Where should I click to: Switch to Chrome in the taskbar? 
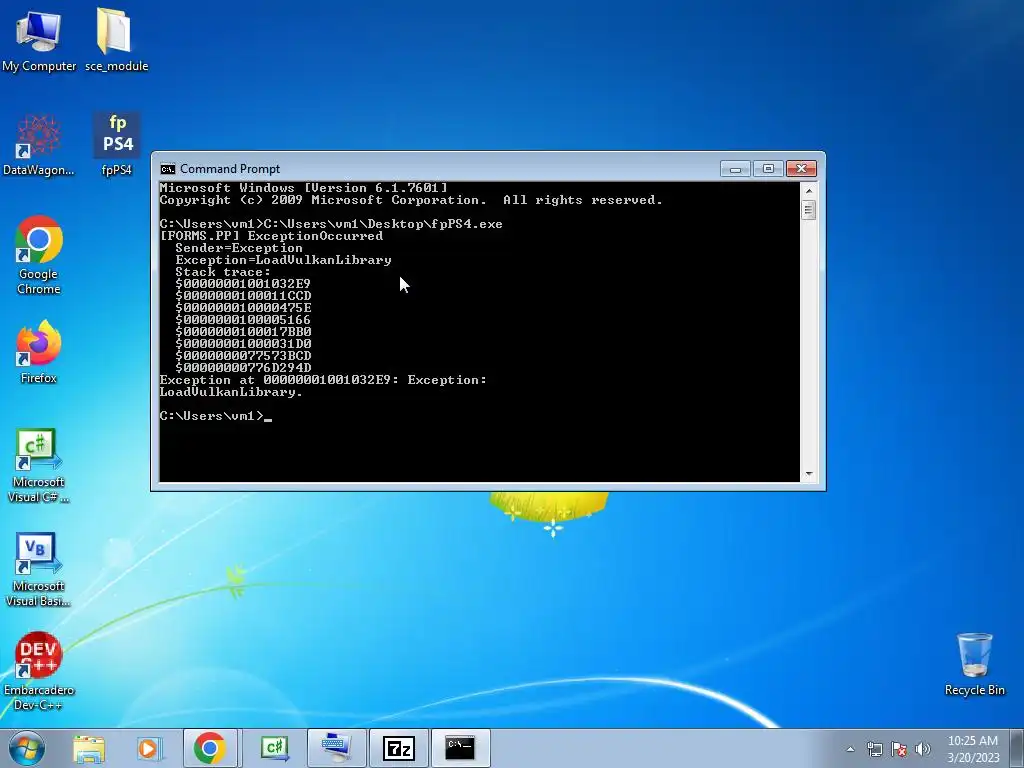(x=210, y=748)
